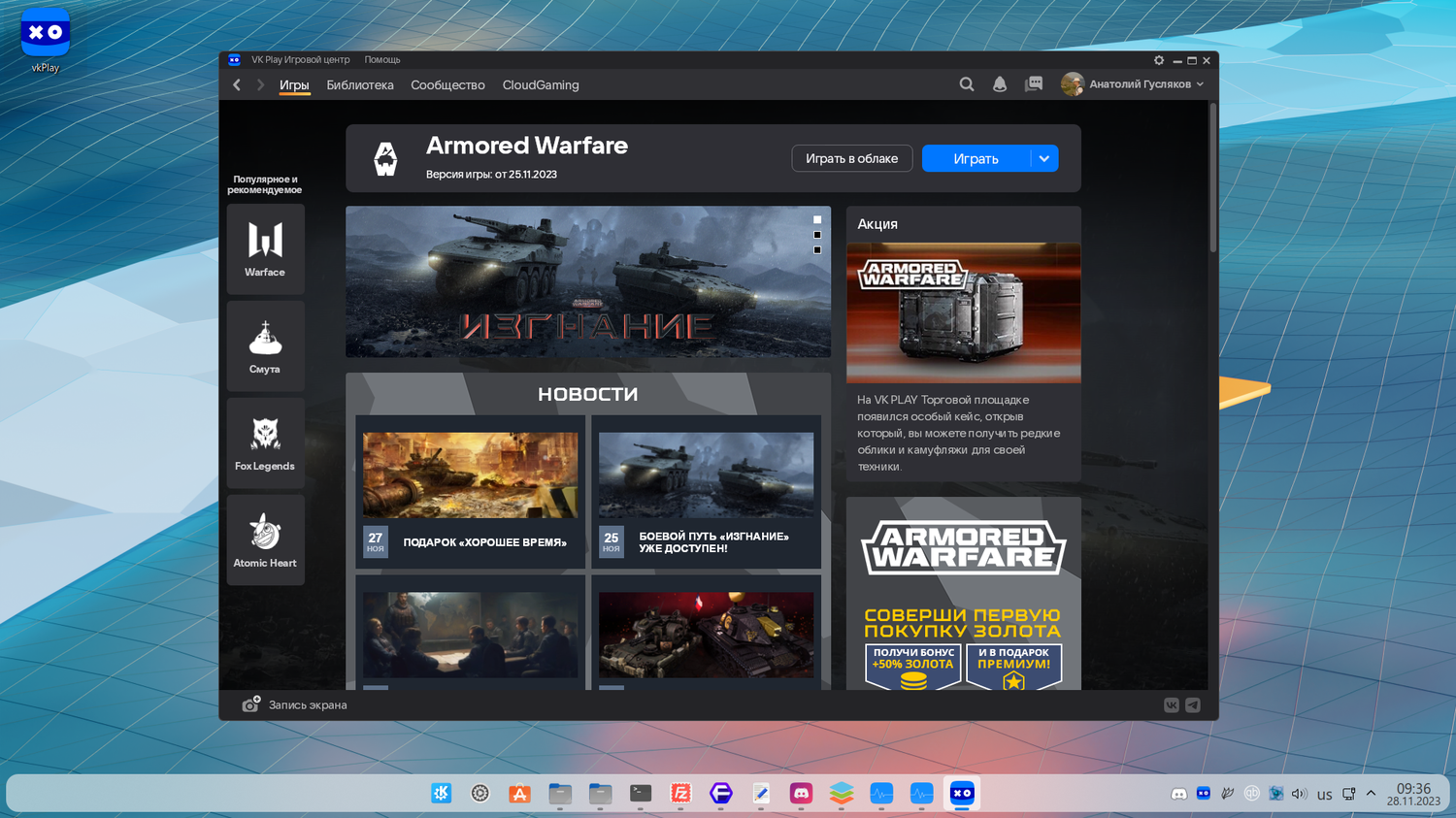Open the chat messages icon
Viewport: 1456px width, 818px height.
coord(1034,84)
